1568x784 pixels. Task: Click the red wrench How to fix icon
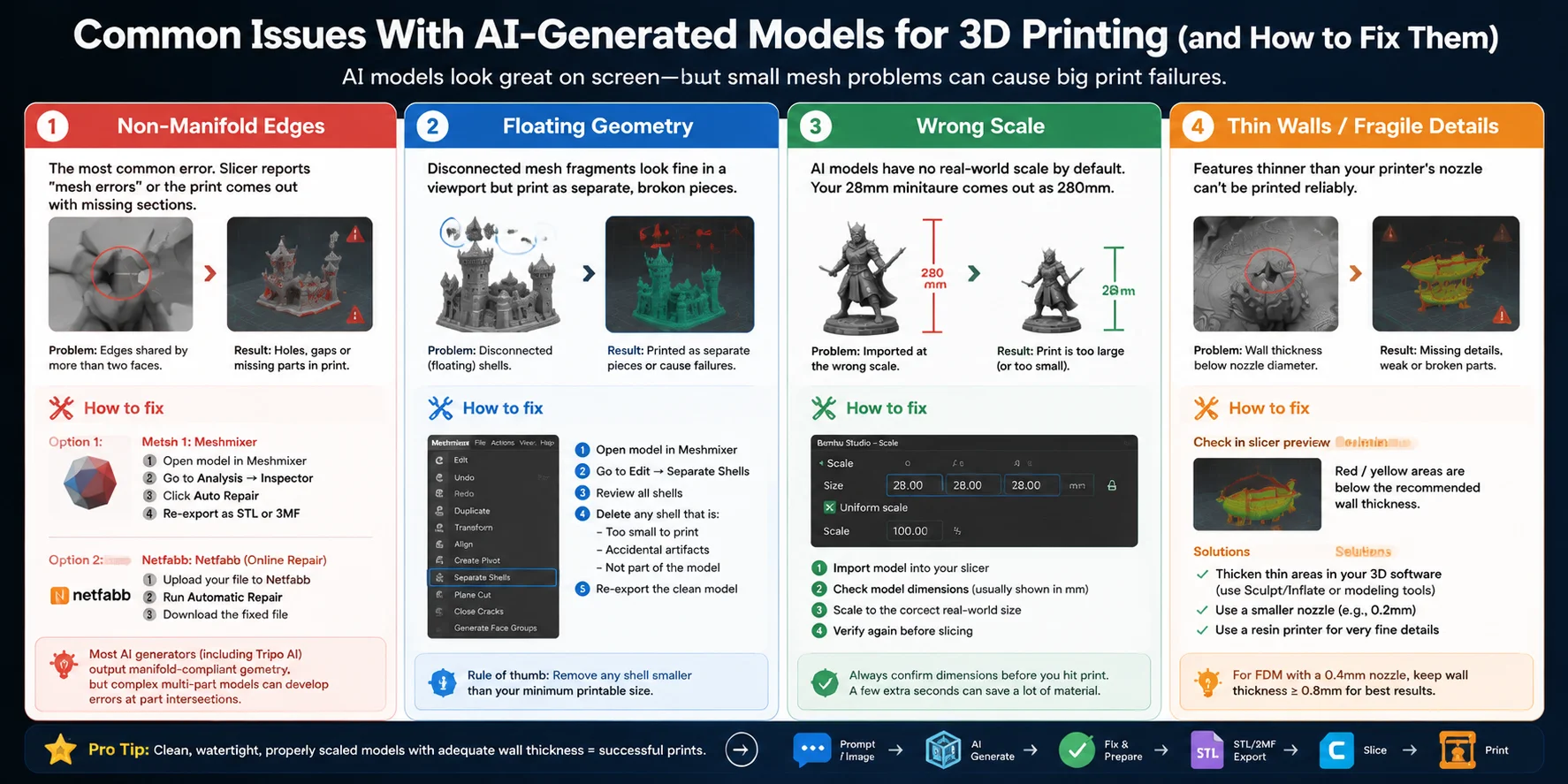[61, 407]
